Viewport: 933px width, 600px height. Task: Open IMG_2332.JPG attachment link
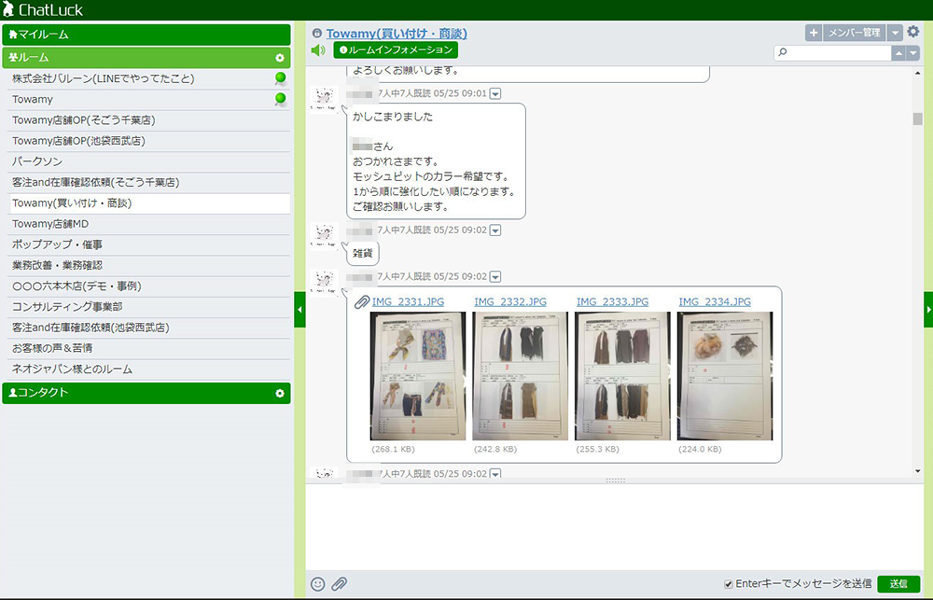pyautogui.click(x=510, y=302)
